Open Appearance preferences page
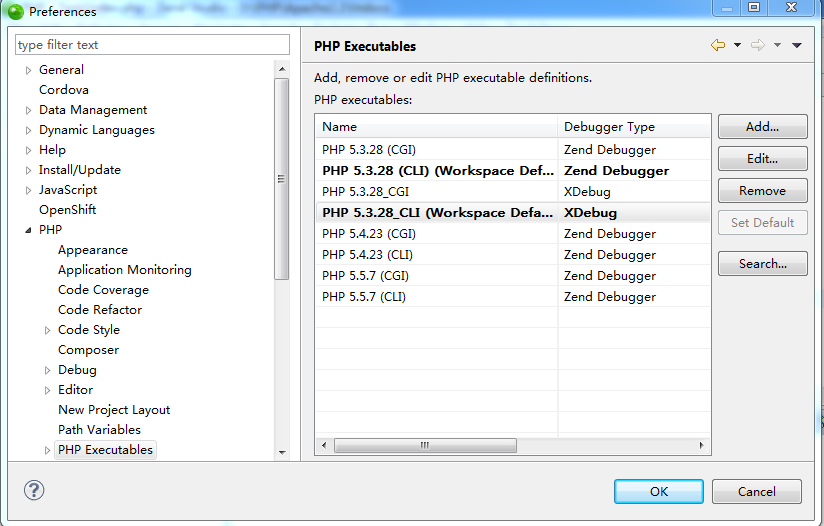The height and width of the screenshot is (526, 824). click(x=93, y=250)
